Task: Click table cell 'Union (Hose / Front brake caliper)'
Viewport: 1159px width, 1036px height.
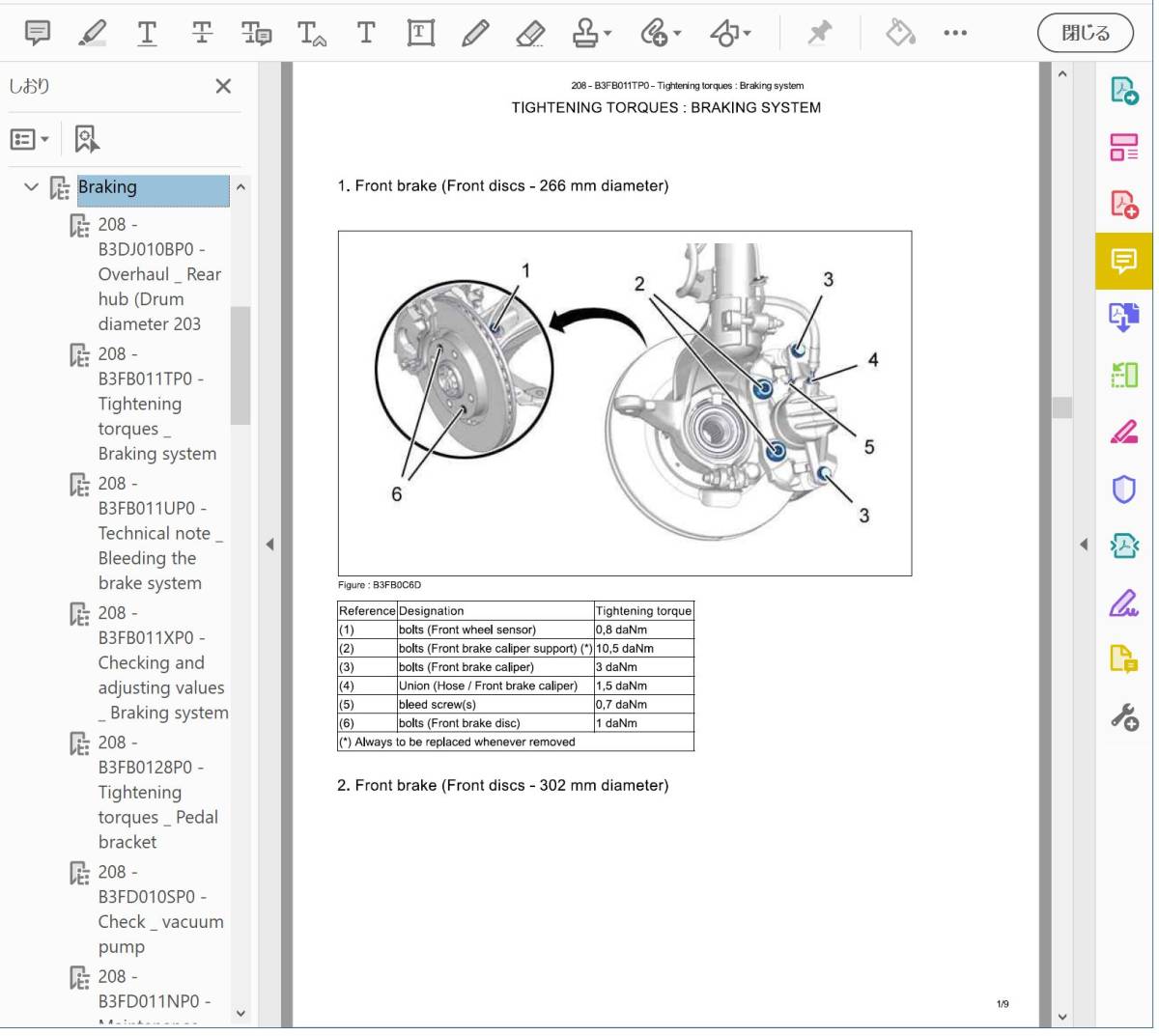Action: (495, 686)
